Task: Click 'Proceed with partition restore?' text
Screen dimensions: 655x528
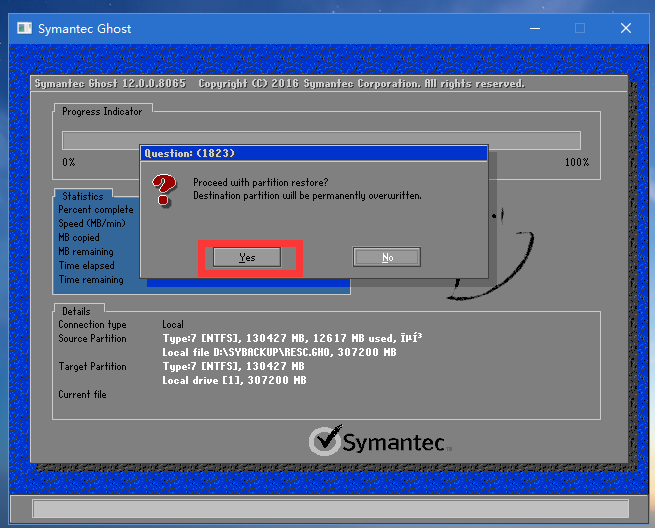Action: click(x=261, y=183)
